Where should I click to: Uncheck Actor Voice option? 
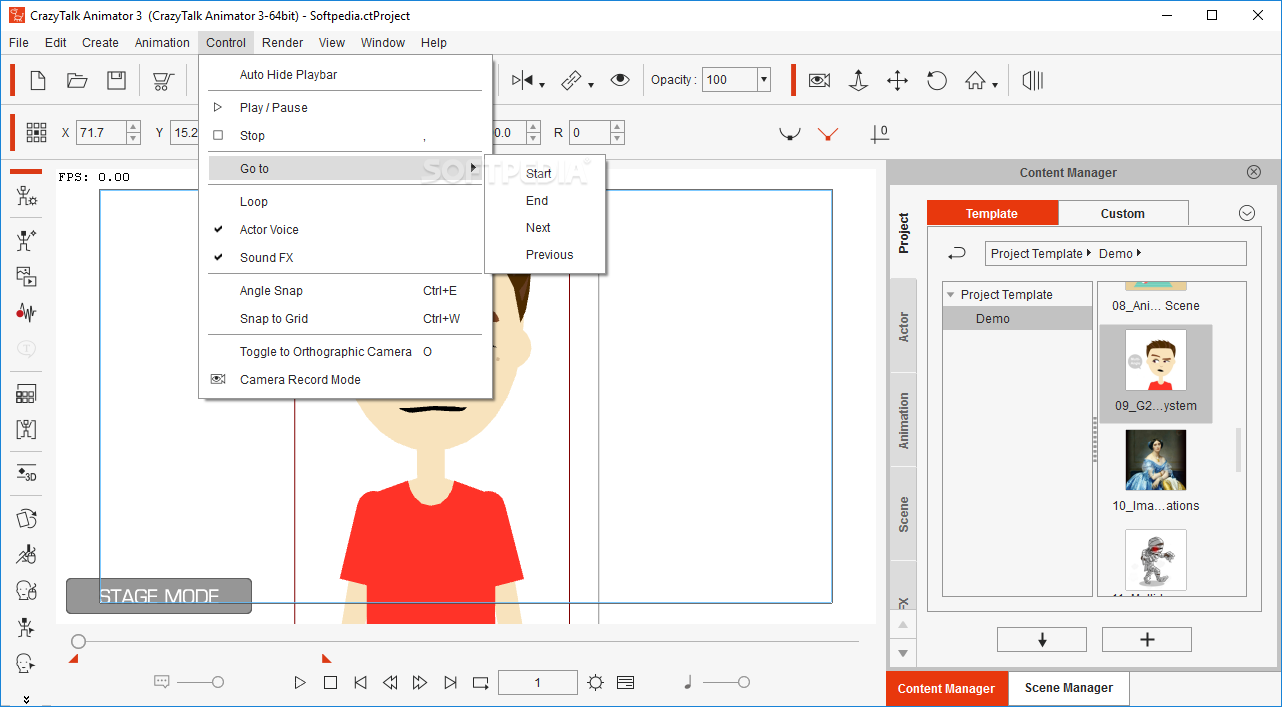point(345,230)
